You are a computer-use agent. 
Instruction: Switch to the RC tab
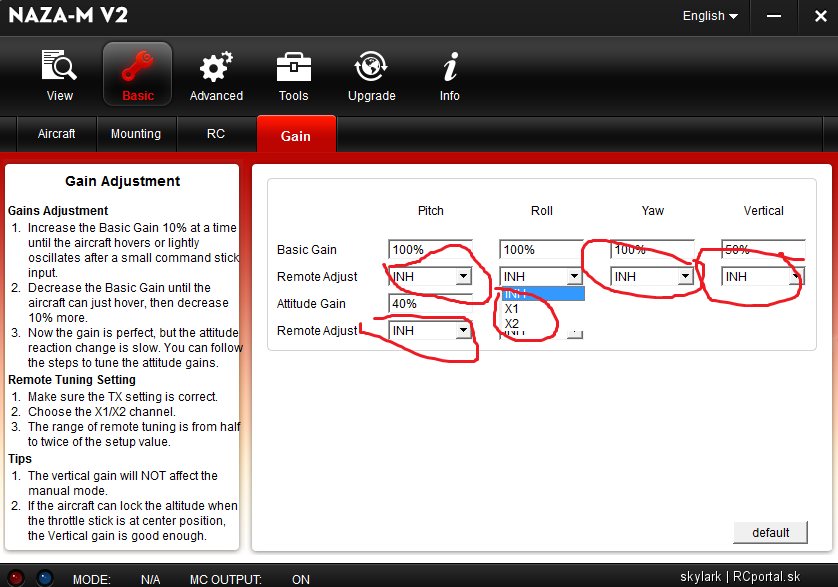(x=216, y=134)
